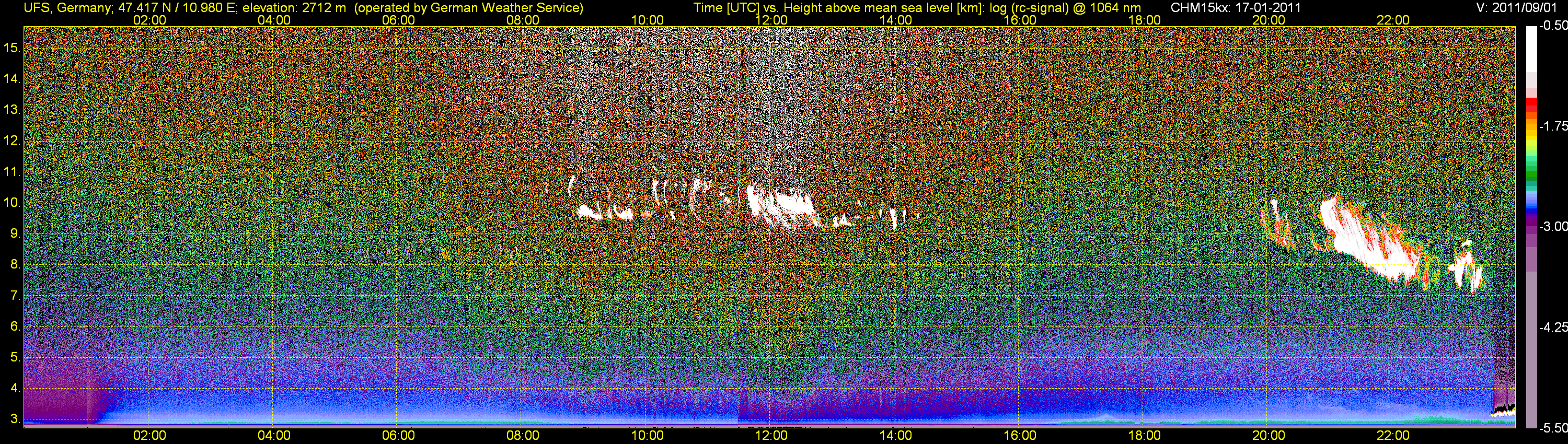This screenshot has height=444, width=1568.
Task: Click the '15.' height axis label
Action: 11,48
